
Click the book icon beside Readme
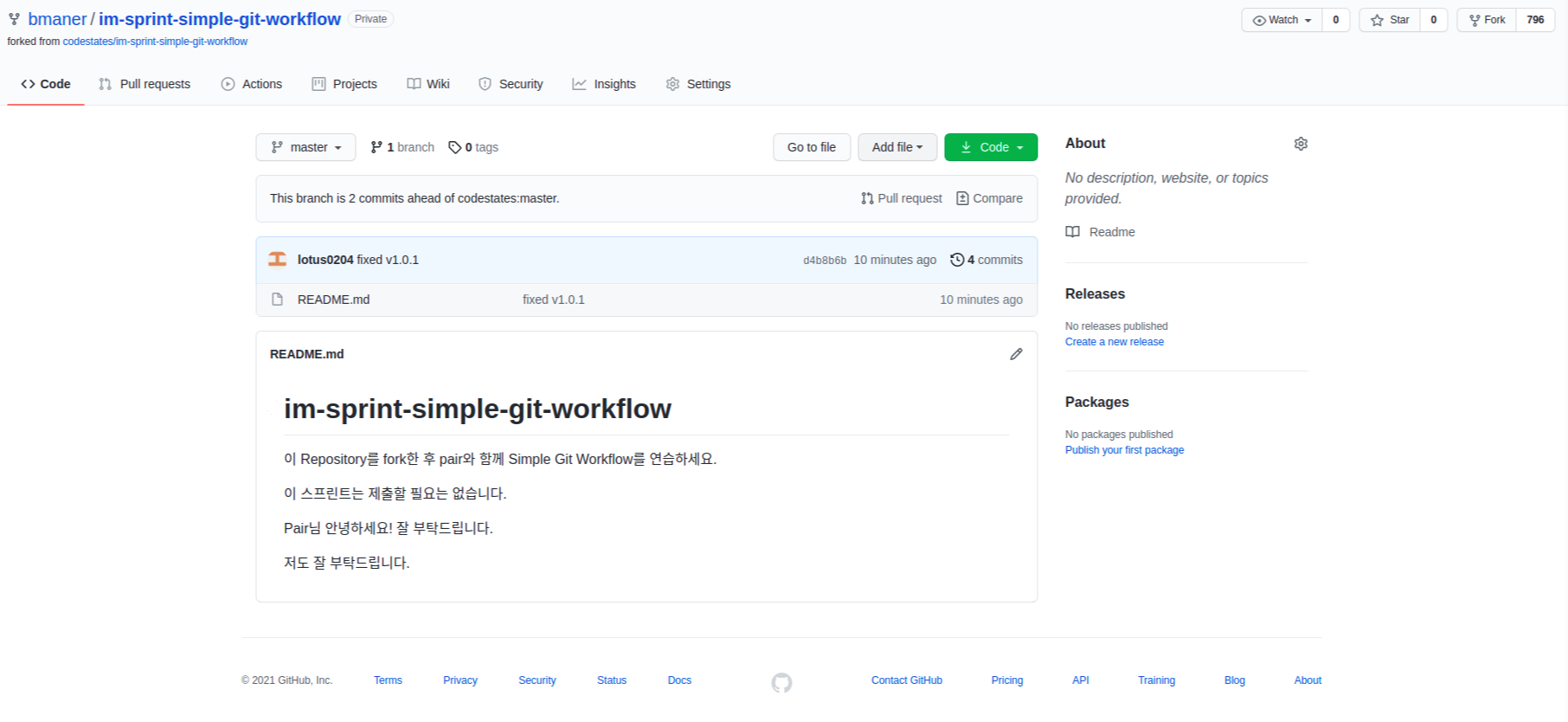(x=1073, y=232)
